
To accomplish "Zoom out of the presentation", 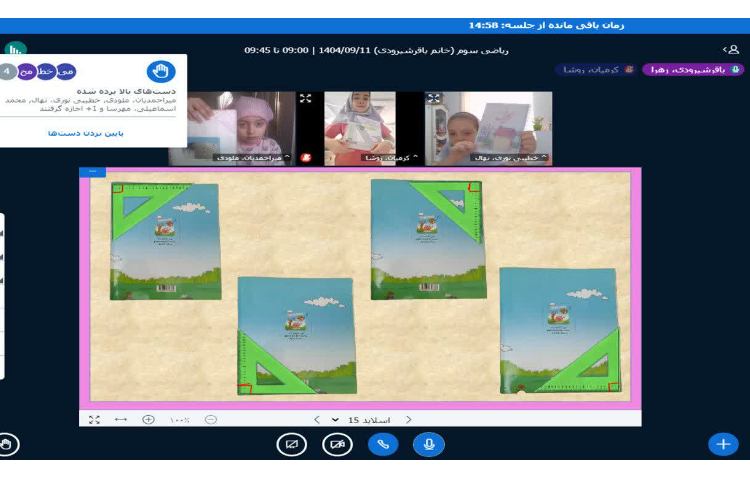I will 210,419.
